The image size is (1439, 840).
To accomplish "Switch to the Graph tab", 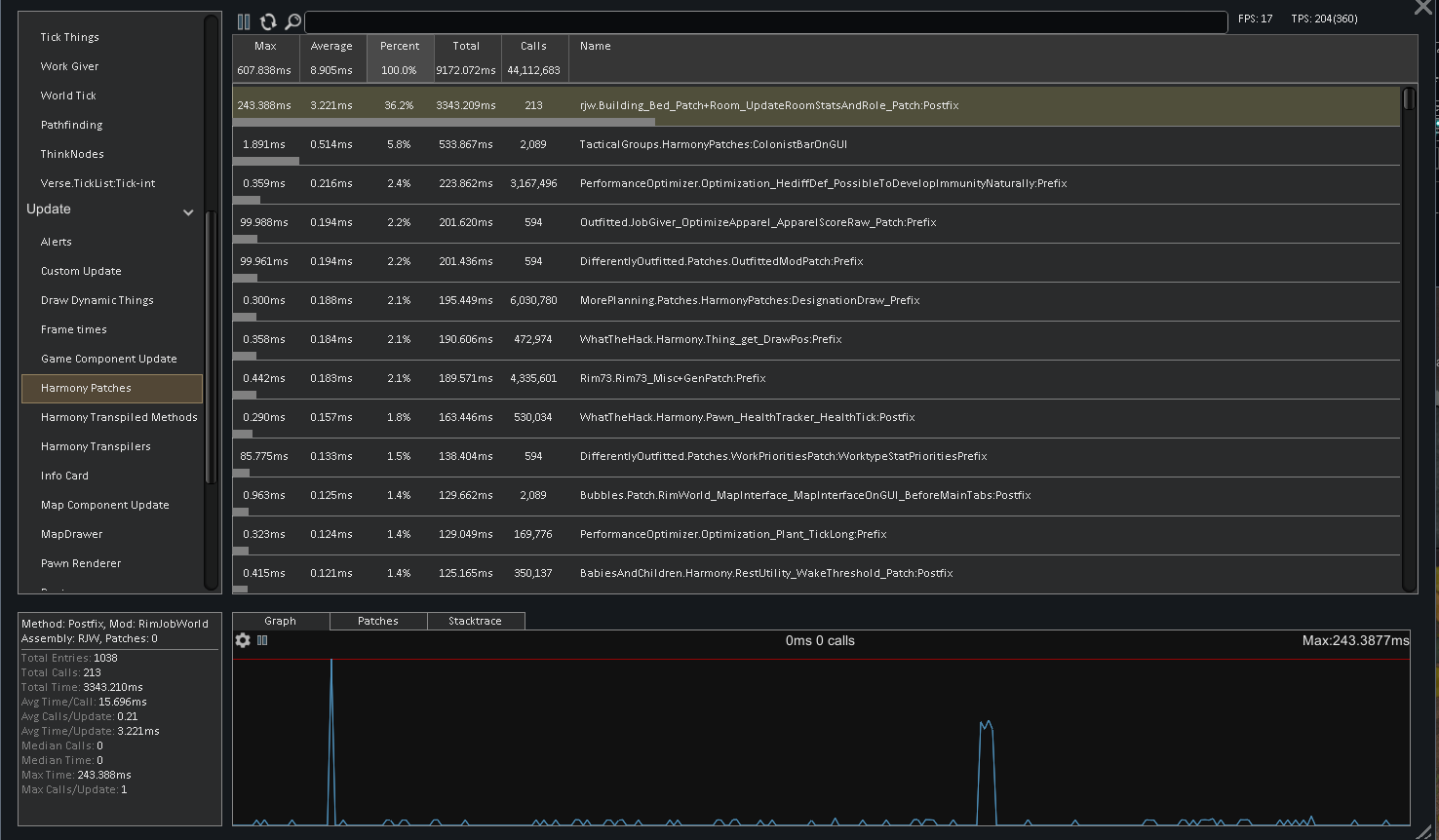I will pos(281,621).
